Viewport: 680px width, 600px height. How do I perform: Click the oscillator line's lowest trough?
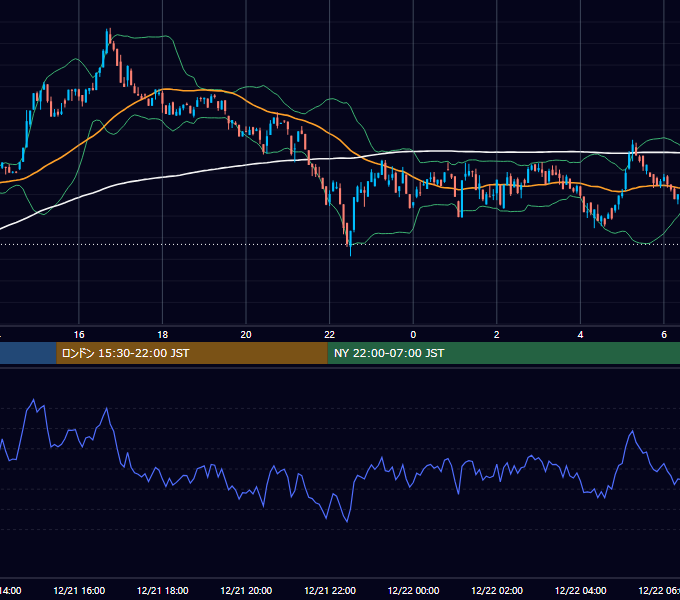(x=347, y=521)
